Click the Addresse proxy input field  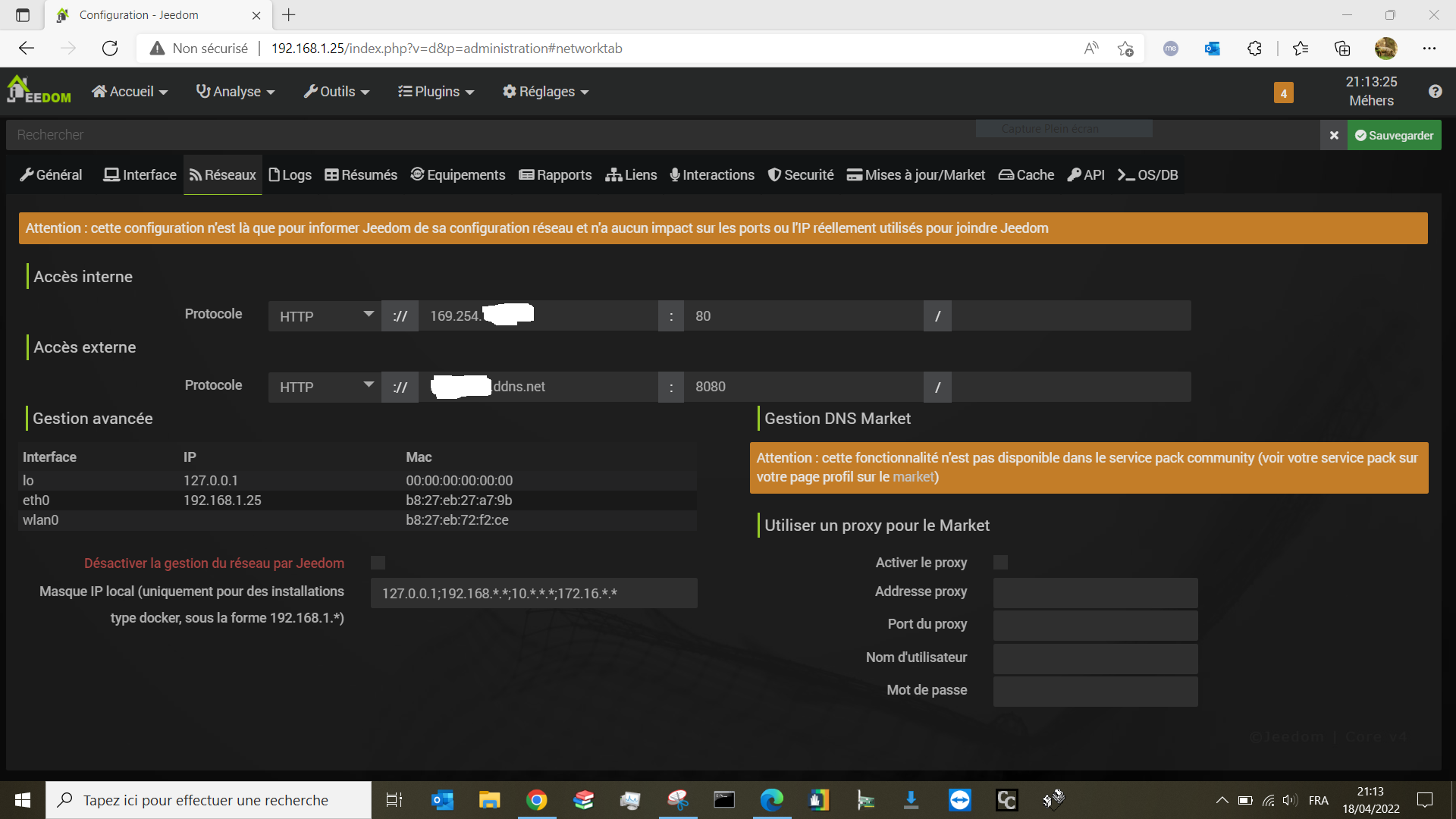(1095, 592)
